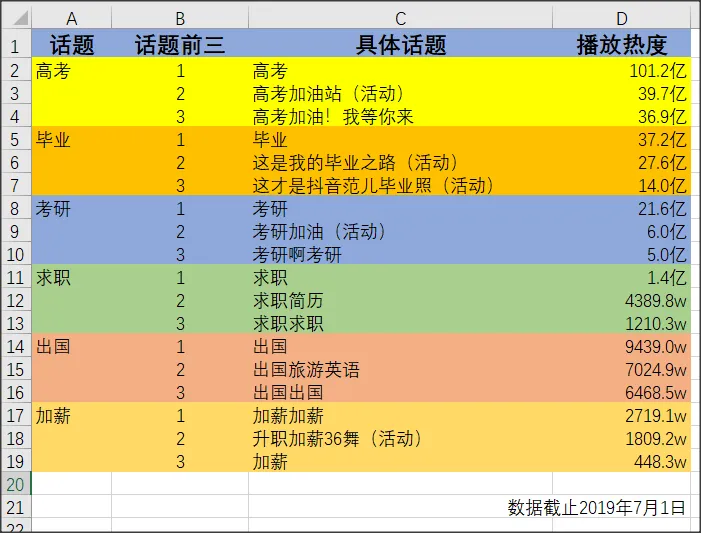Click header cell 具体话题

pyautogui.click(x=401, y=44)
